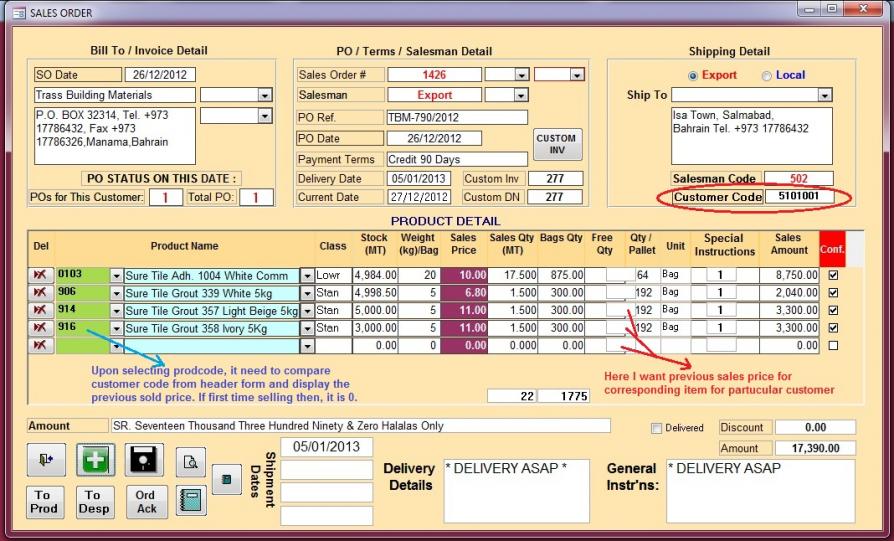Click the Product Name column header
894x541 pixels.
[185, 246]
